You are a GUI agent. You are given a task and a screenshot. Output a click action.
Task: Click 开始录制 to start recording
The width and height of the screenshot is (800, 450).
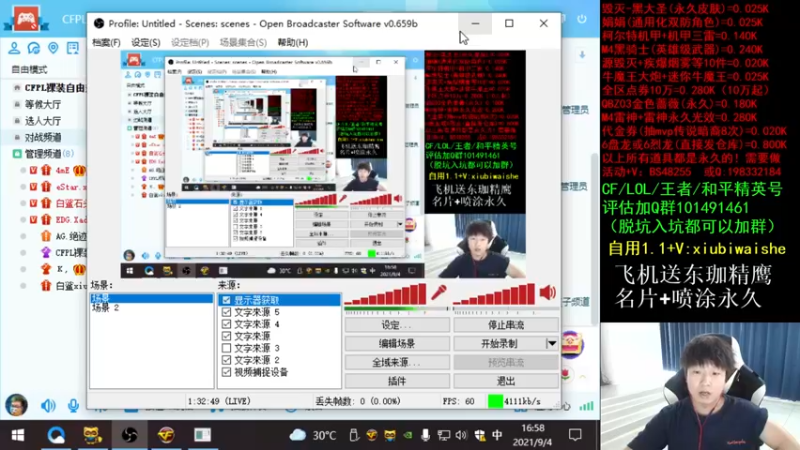pos(499,343)
